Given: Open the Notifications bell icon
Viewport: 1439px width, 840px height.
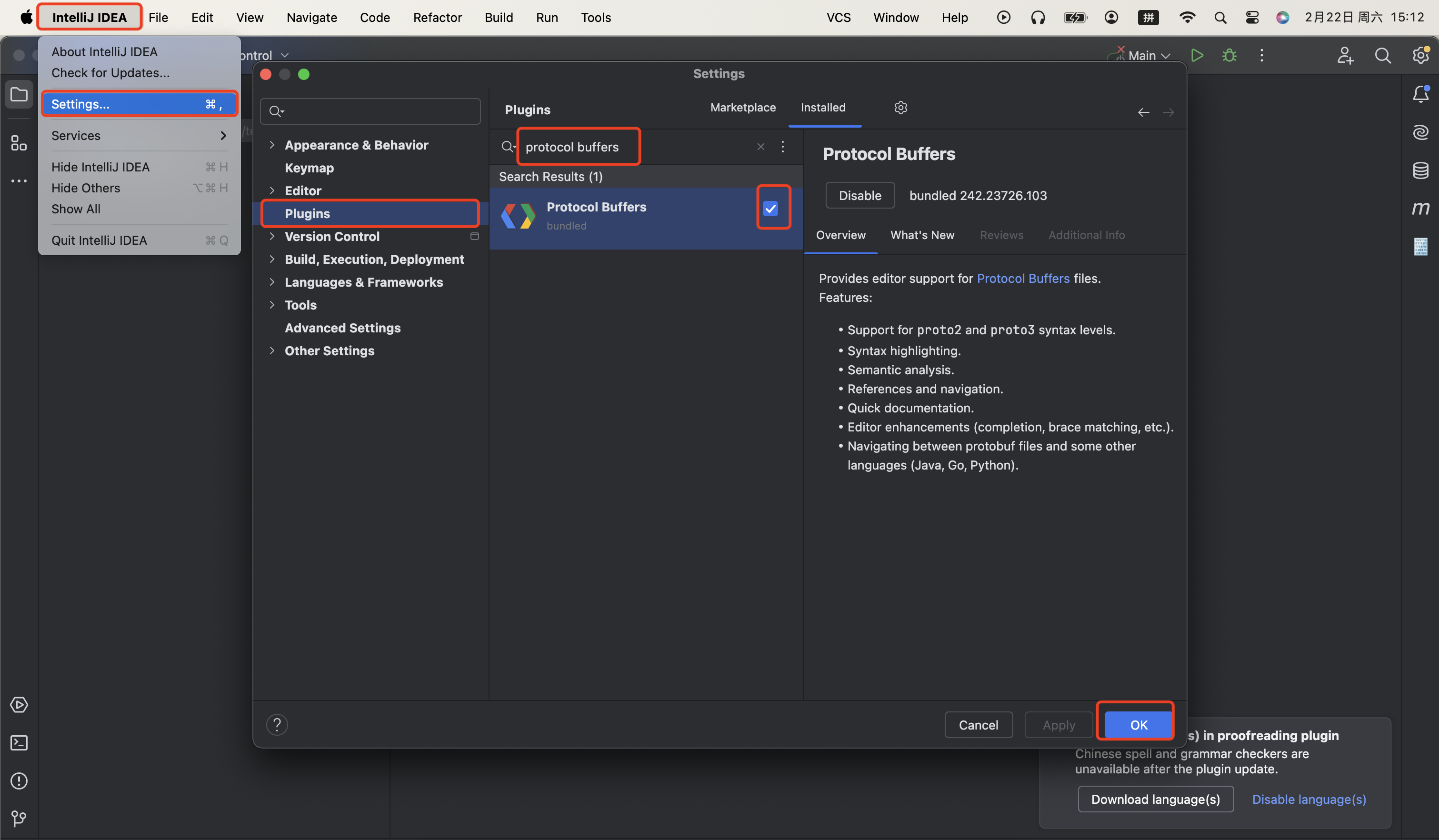Looking at the screenshot, I should 1420,94.
